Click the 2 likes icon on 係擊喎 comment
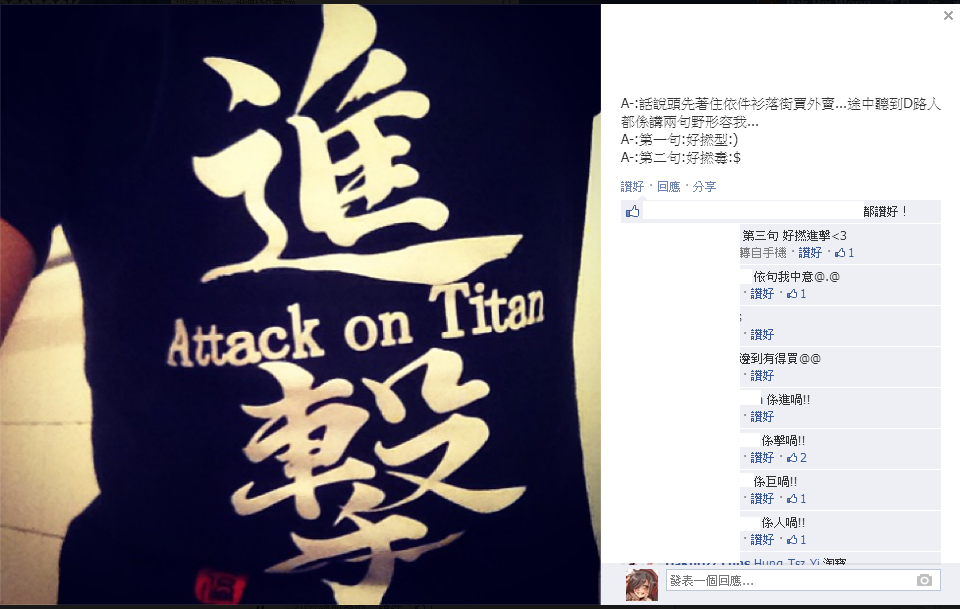This screenshot has width=960, height=609. 797,458
